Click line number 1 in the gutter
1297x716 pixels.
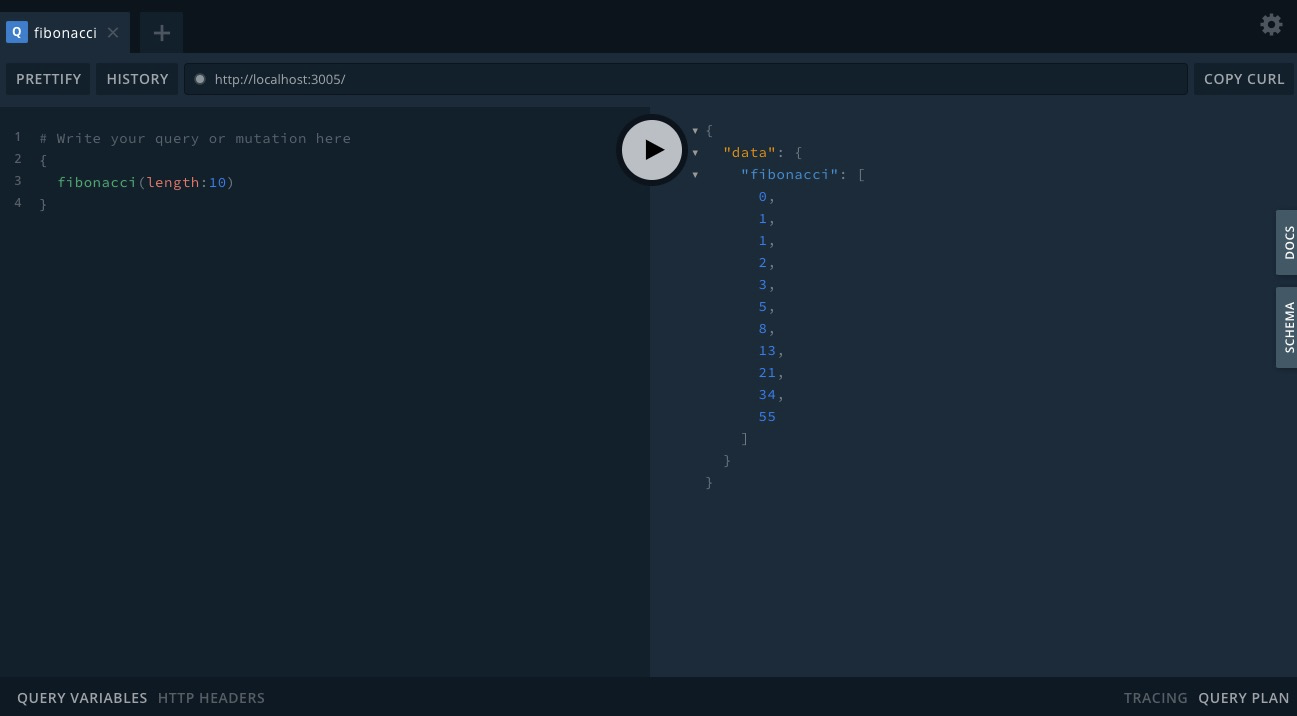(18, 137)
